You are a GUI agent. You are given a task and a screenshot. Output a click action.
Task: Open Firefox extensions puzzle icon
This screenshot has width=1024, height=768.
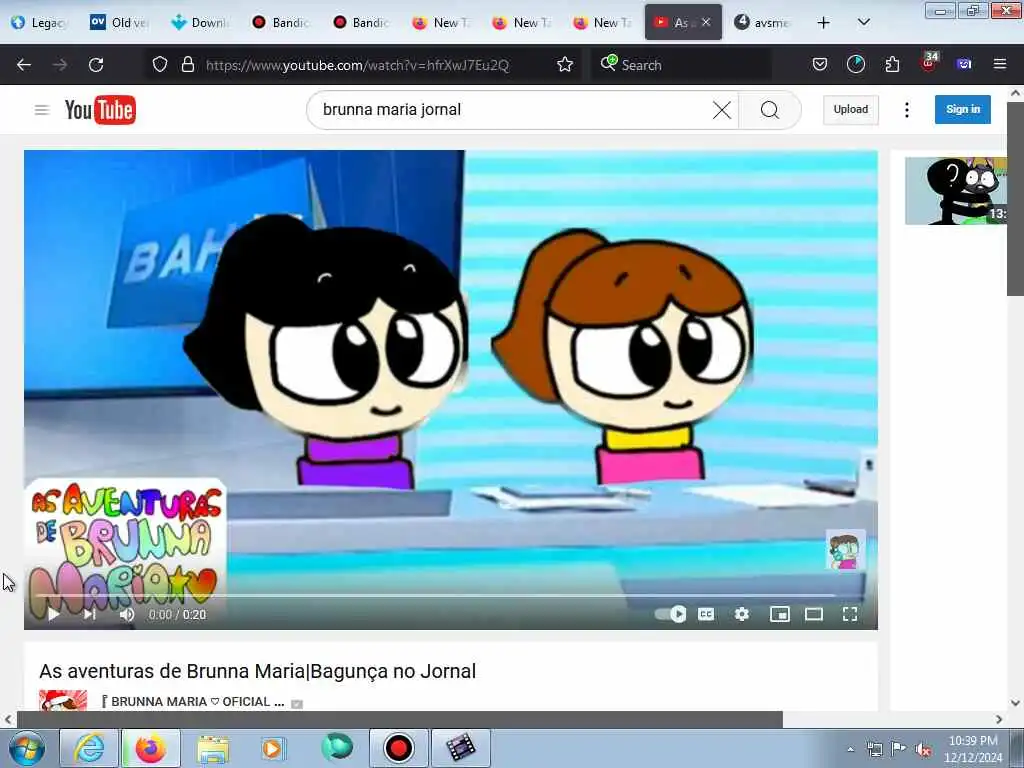click(892, 64)
